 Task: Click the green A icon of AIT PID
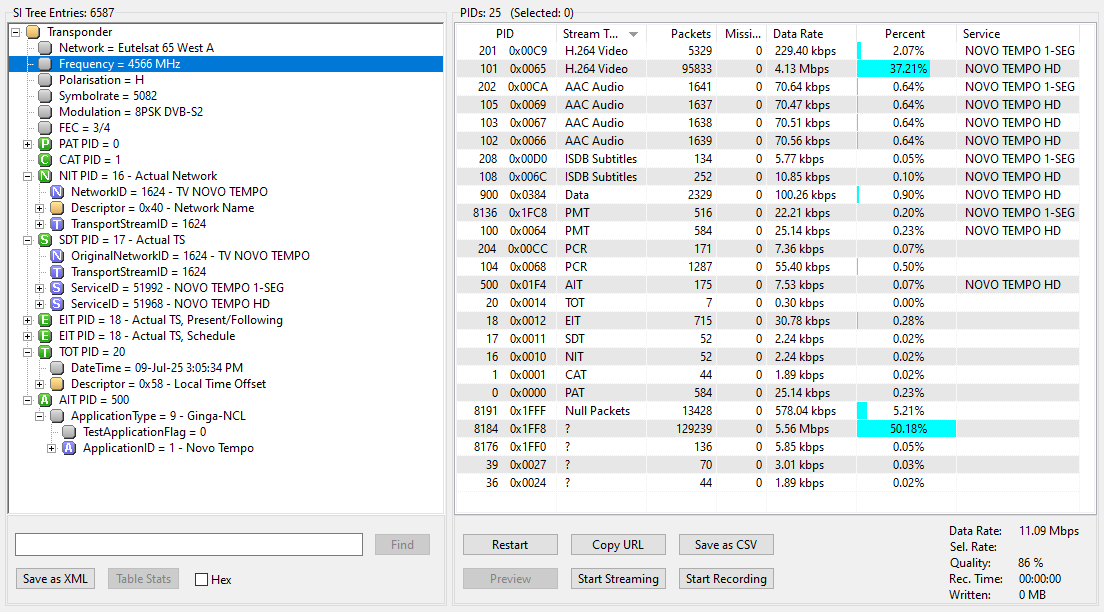coord(45,400)
